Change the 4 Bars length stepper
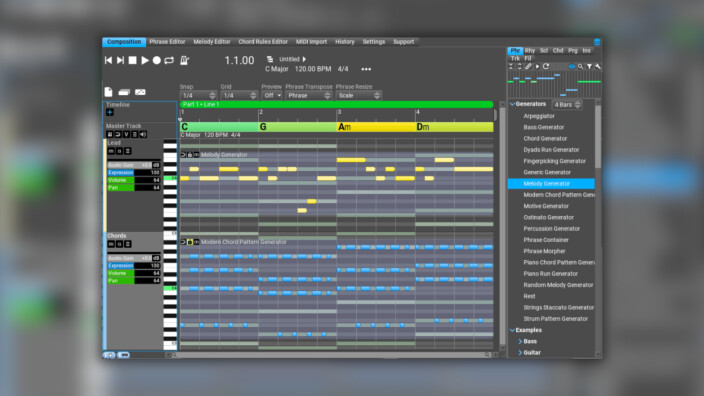This screenshot has height=396, width=704. (x=578, y=105)
